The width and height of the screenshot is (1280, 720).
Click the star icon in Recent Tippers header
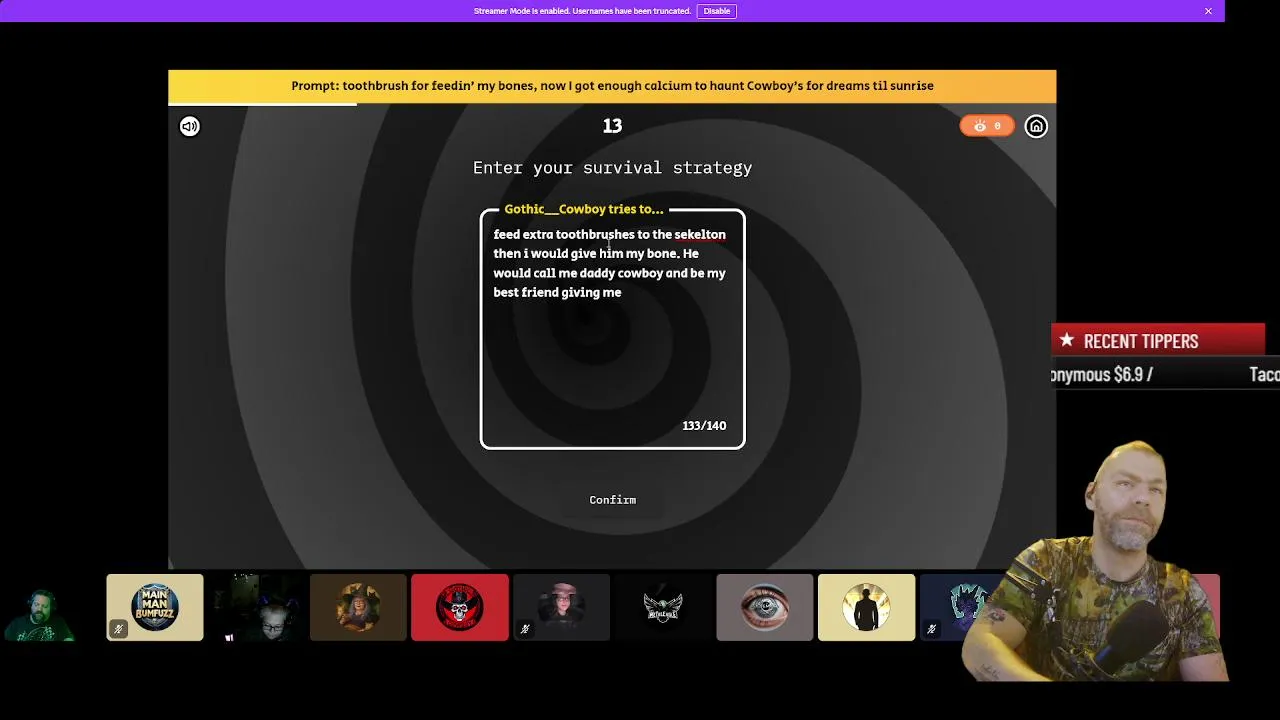pos(1067,340)
